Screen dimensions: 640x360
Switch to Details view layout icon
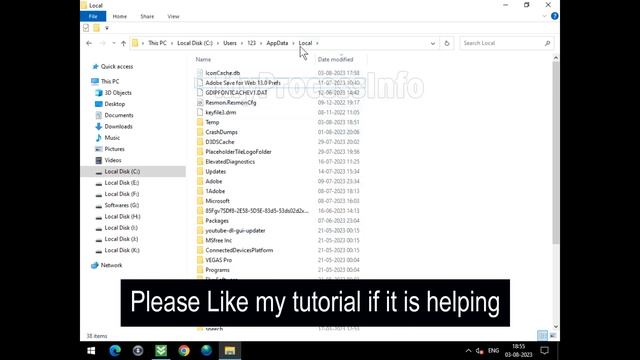(x=542, y=336)
